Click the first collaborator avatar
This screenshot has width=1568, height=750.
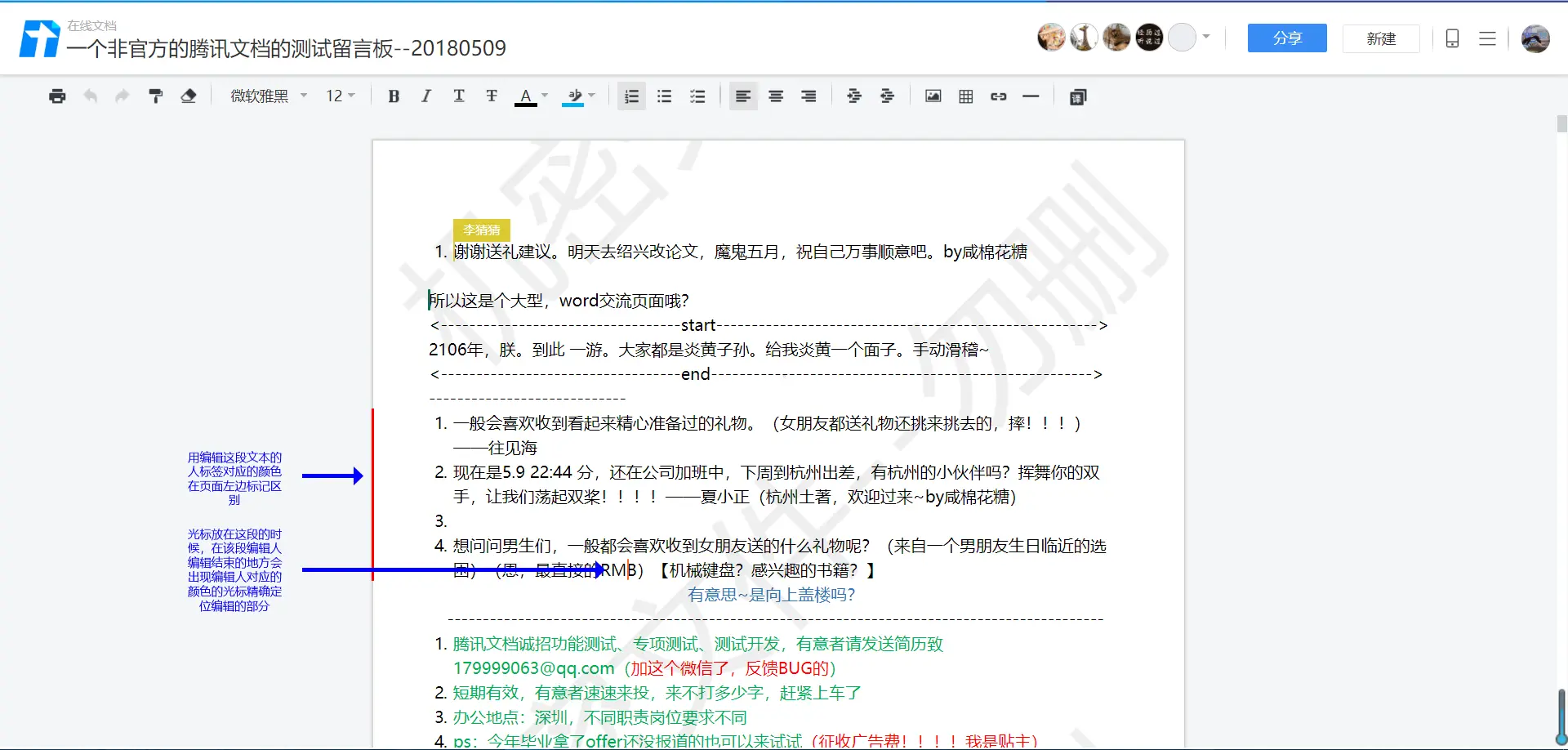1052,37
